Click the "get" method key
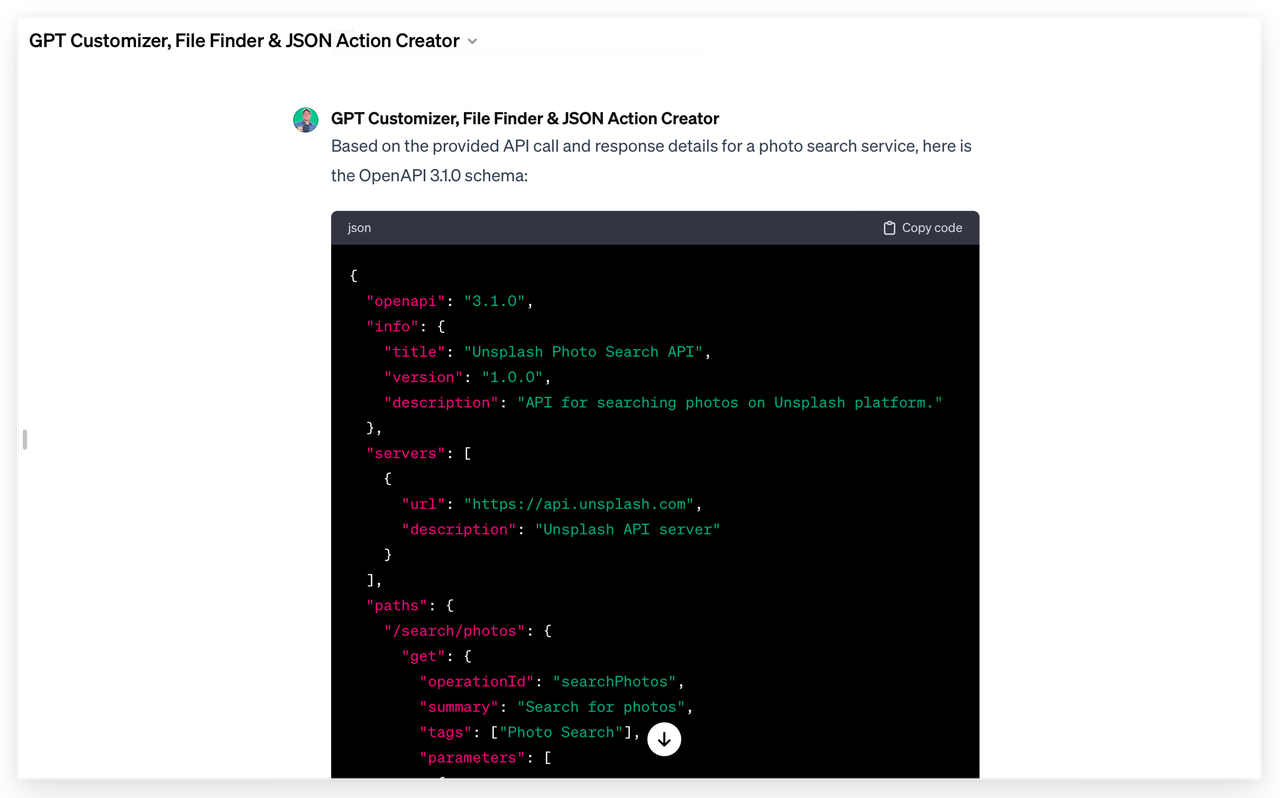Image resolution: width=1280 pixels, height=798 pixels. click(x=424, y=656)
